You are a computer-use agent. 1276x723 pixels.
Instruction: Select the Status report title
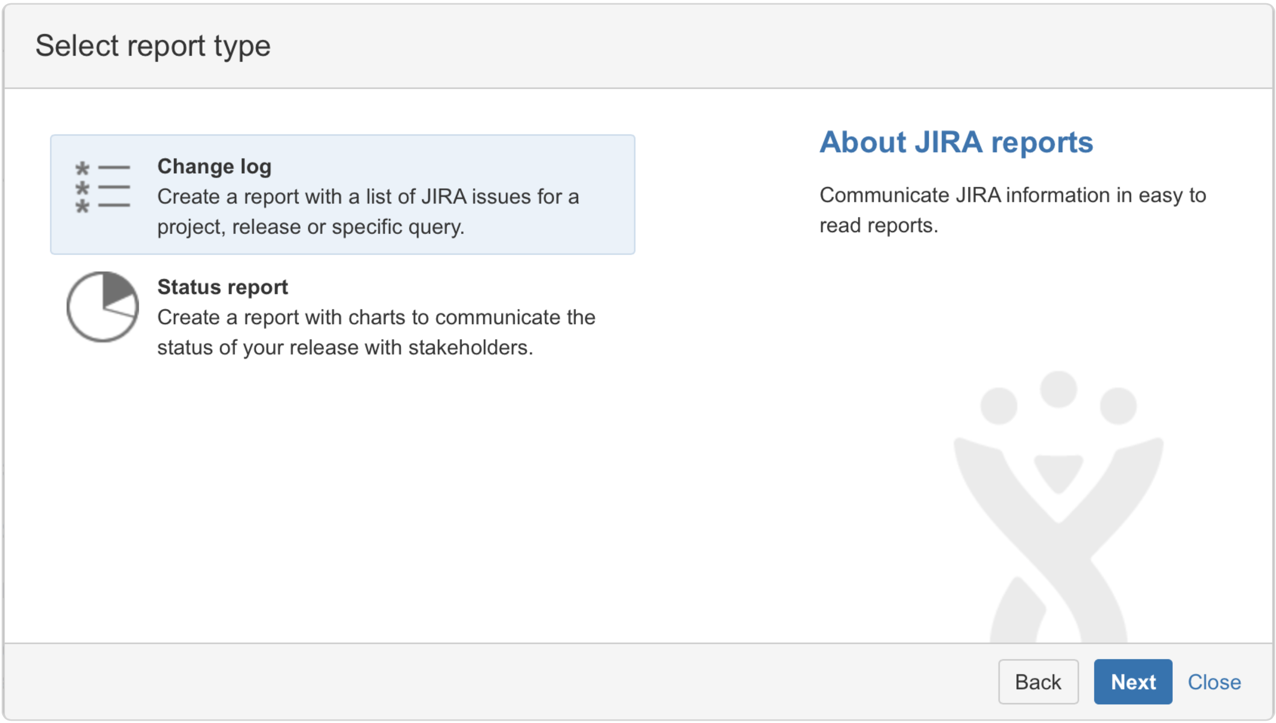pos(222,287)
